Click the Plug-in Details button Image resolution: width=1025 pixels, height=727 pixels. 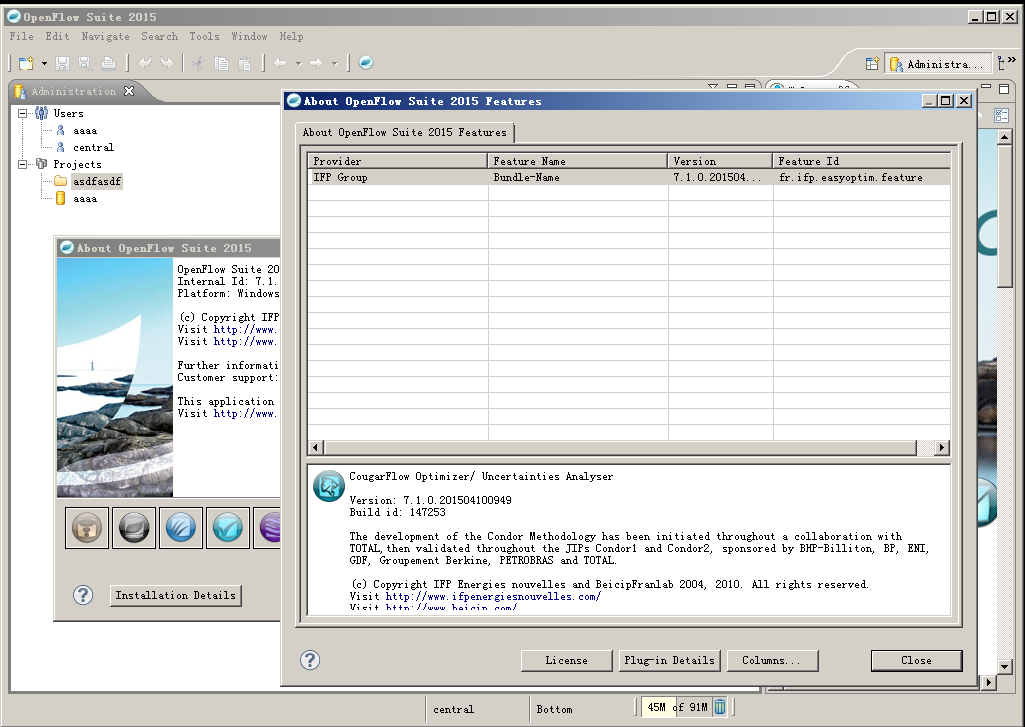669,660
